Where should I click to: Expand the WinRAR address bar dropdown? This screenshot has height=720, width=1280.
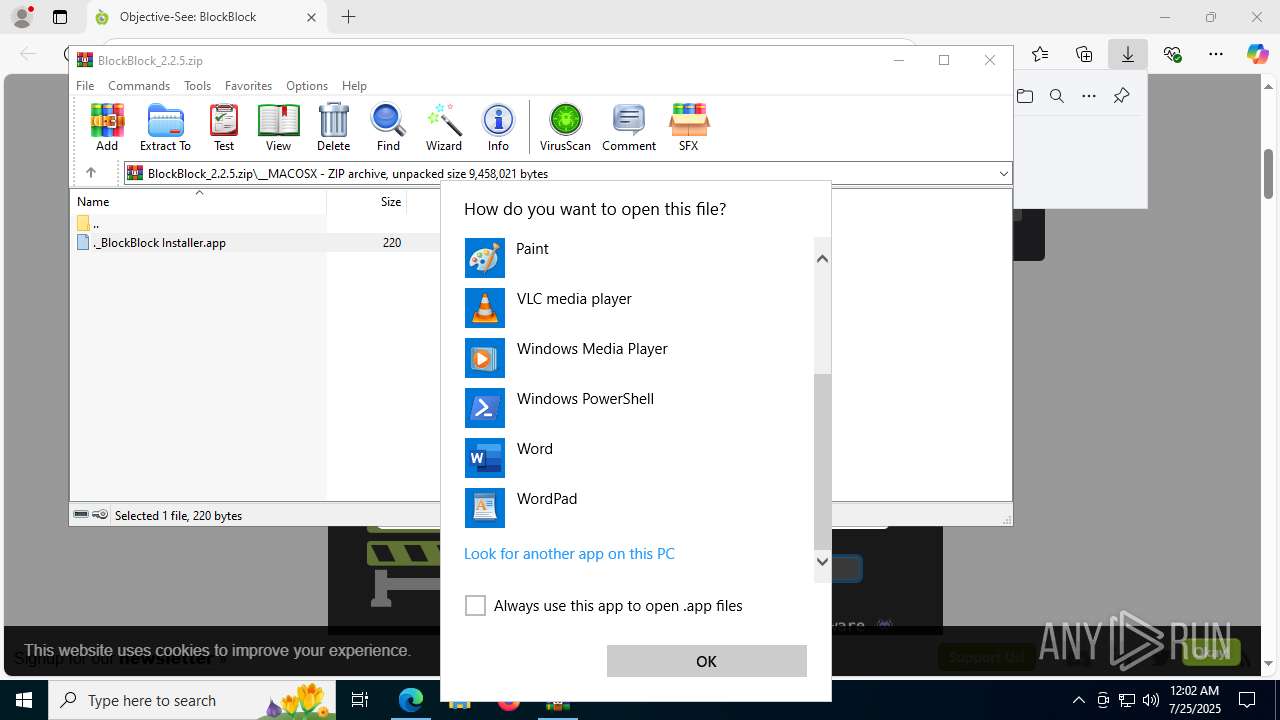pyautogui.click(x=1003, y=173)
